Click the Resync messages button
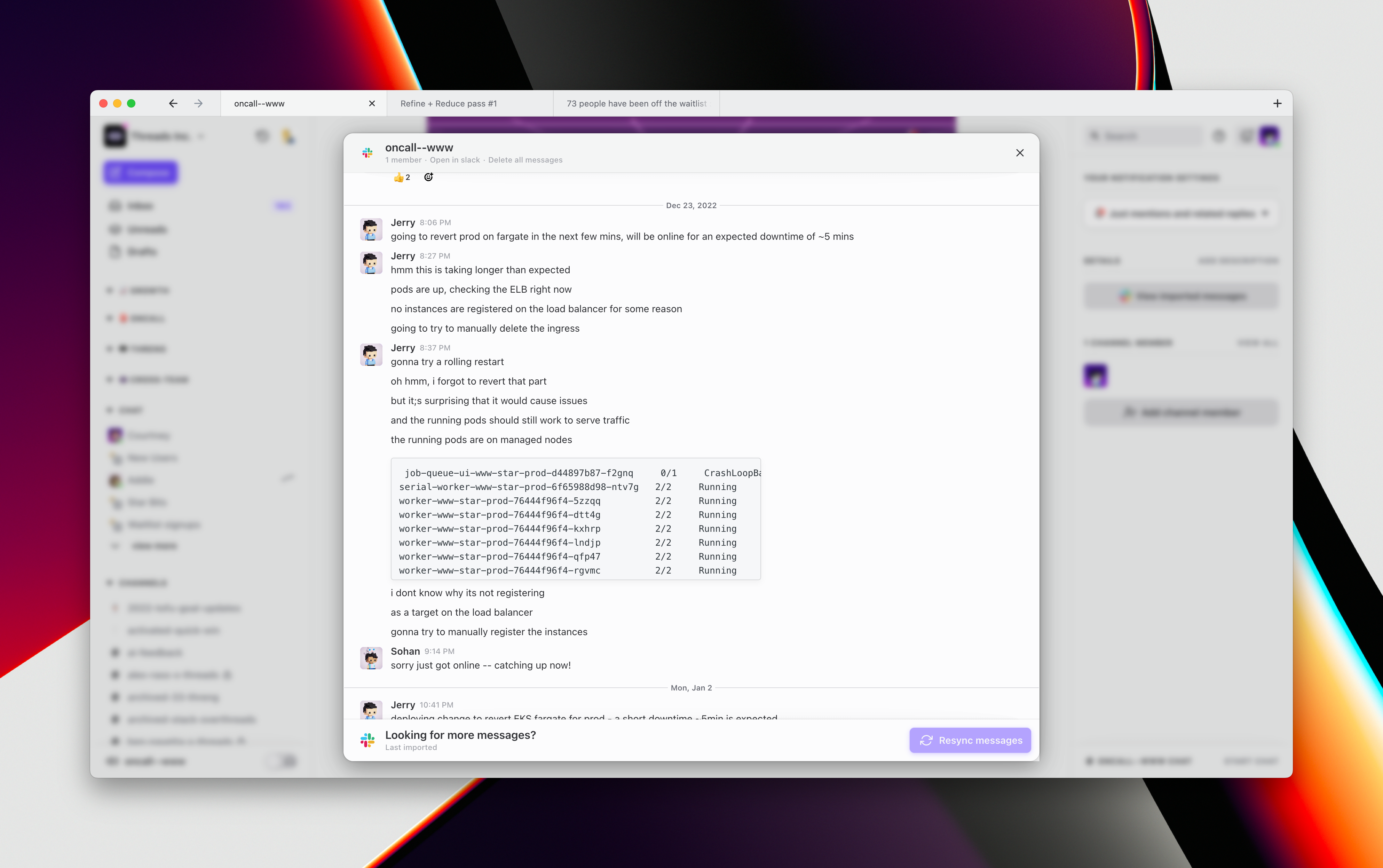The image size is (1383, 868). pos(970,740)
